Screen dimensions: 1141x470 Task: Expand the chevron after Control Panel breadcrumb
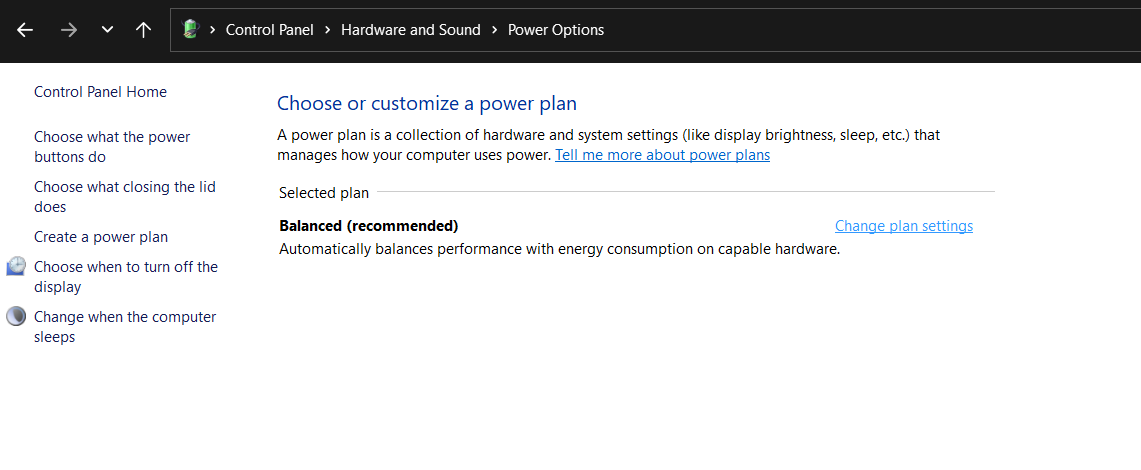324,30
